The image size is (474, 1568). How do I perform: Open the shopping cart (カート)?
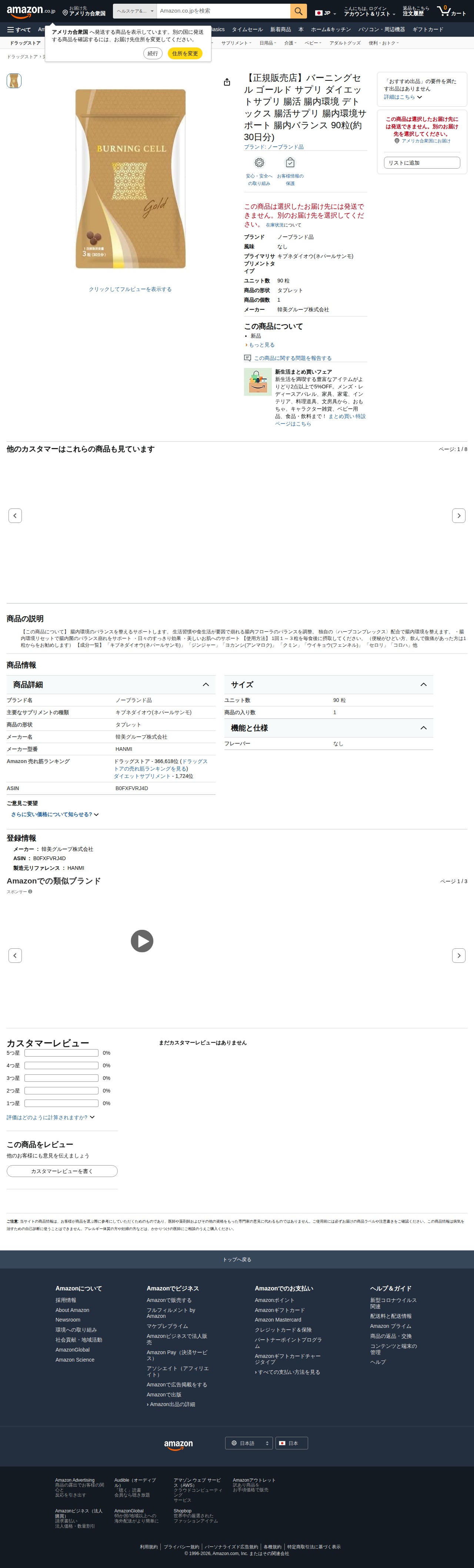[451, 11]
